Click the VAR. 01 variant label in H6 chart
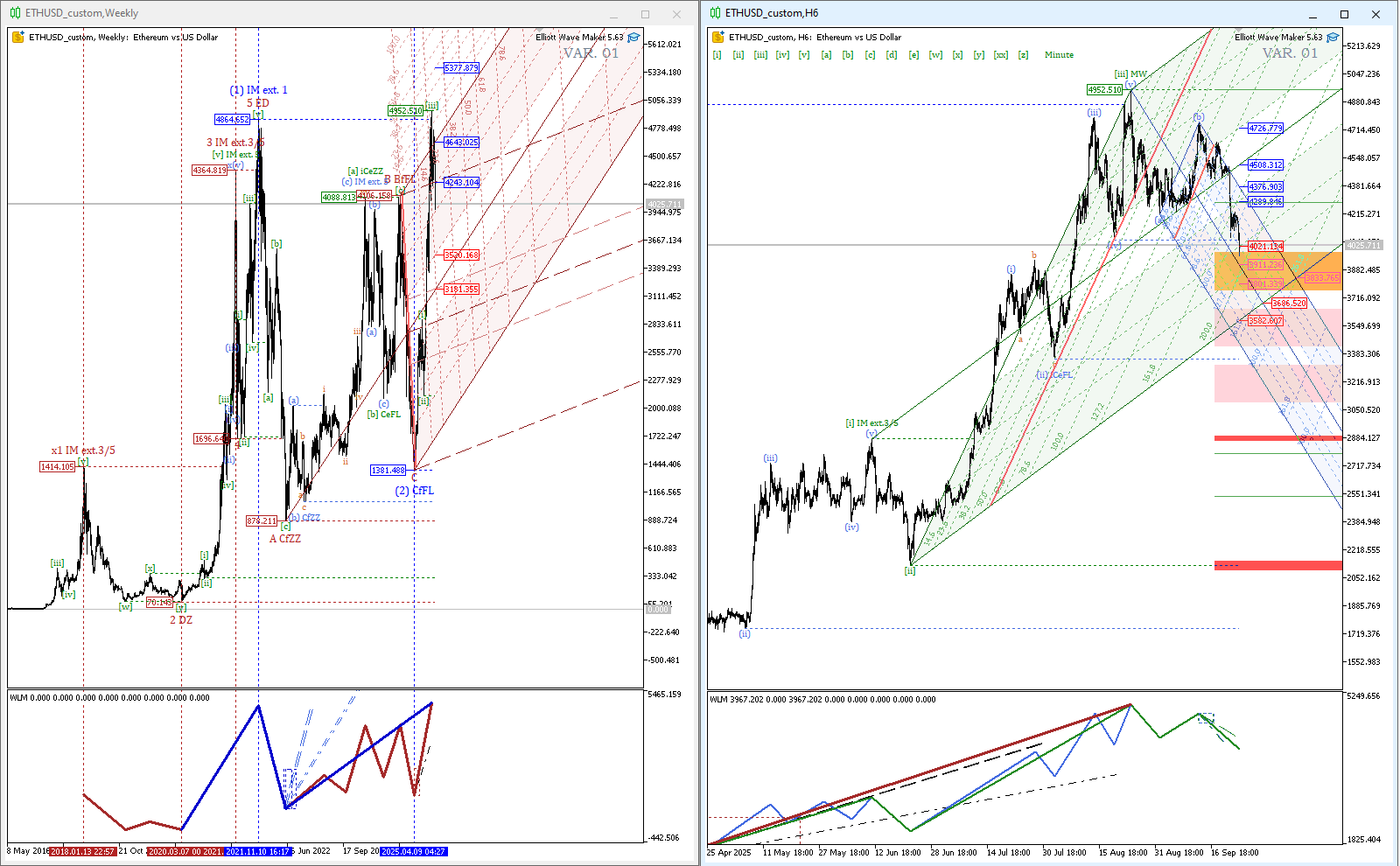Viewport: 1400px width, 866px height. (x=1289, y=52)
